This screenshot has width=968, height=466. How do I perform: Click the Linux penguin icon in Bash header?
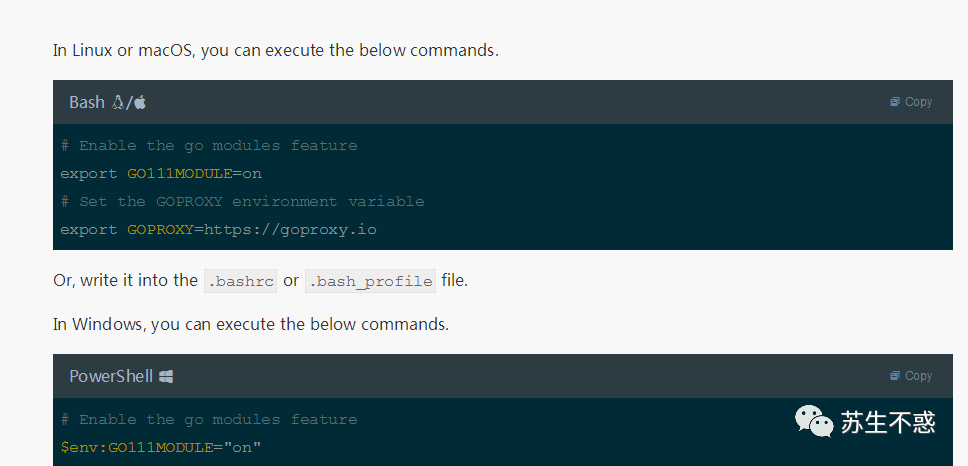coord(119,102)
